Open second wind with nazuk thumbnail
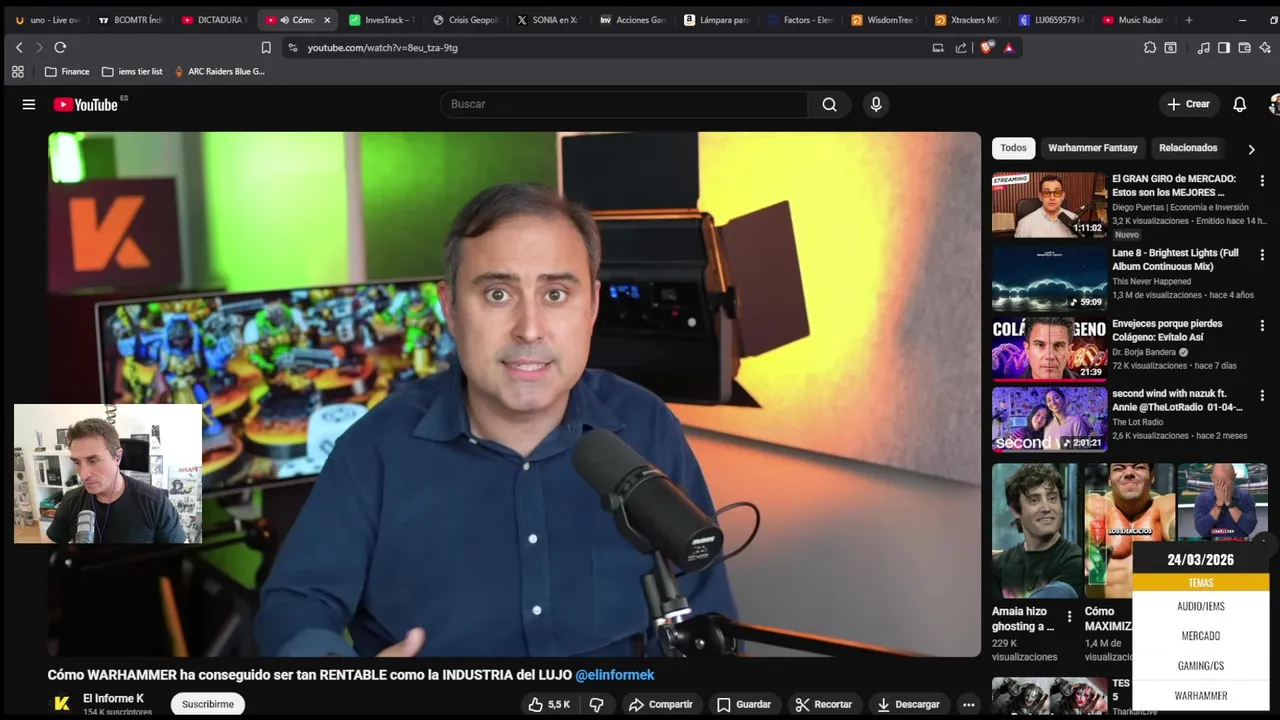Screen dimensions: 1280x720 click(x=1049, y=420)
